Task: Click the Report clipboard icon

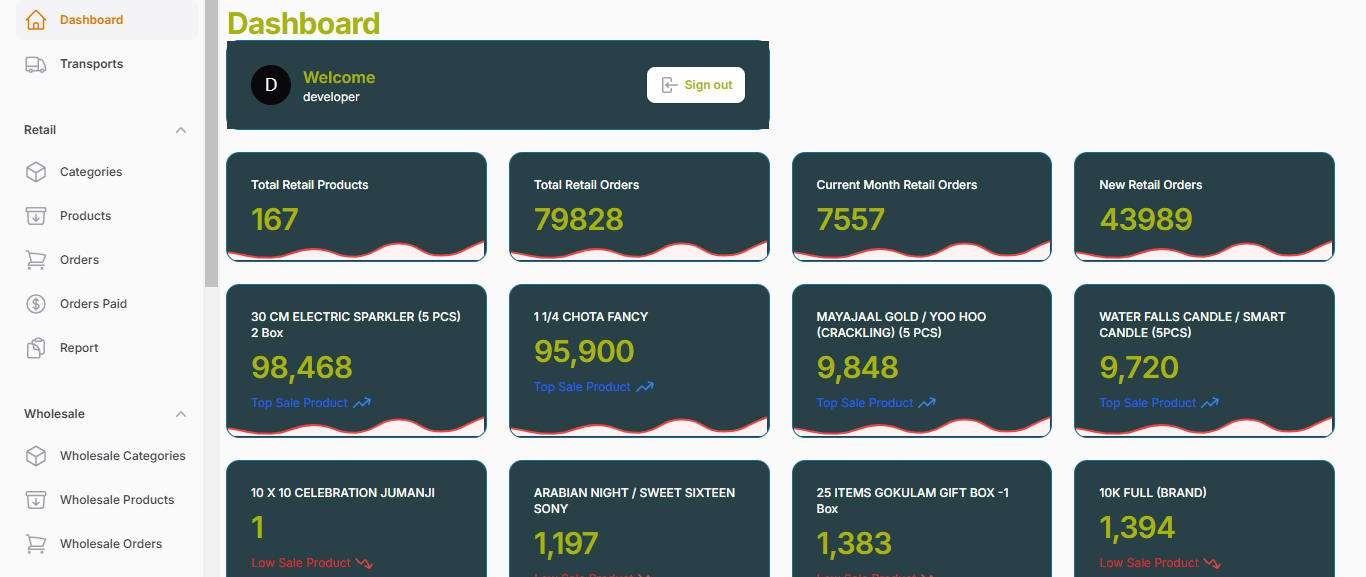Action: click(36, 348)
